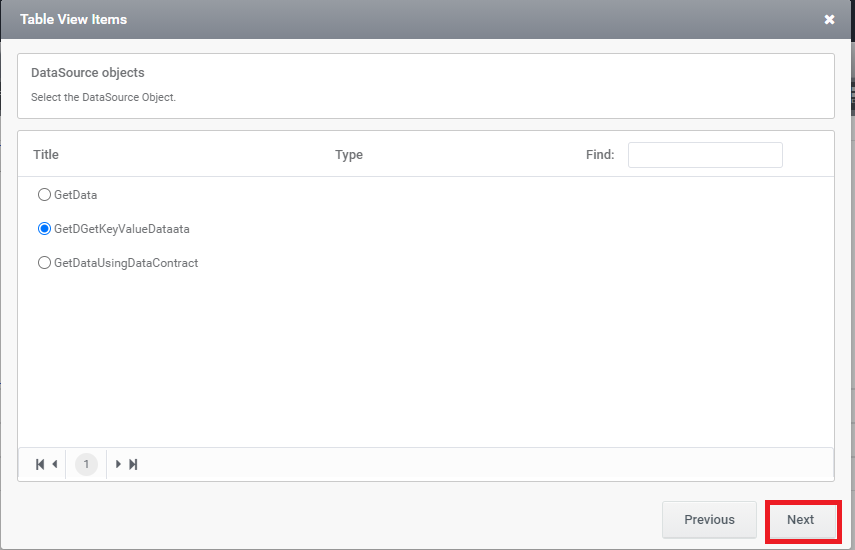
Task: Click the Next button
Action: pos(800,519)
